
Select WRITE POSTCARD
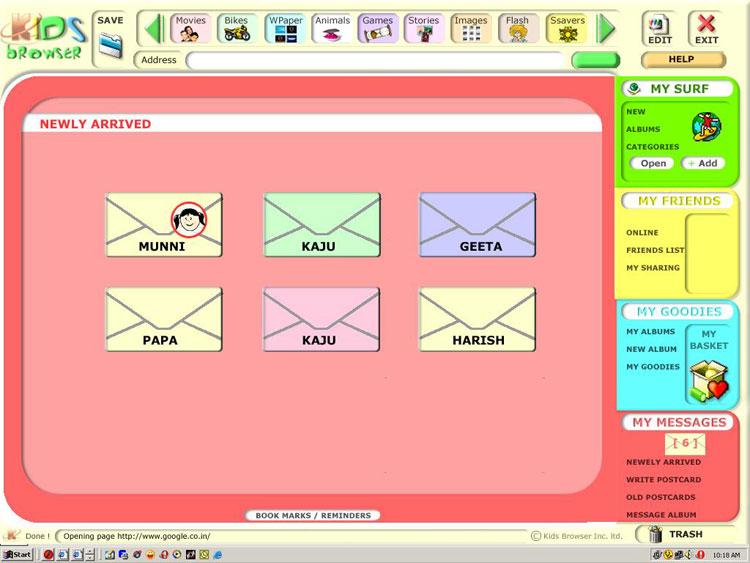[x=663, y=480]
